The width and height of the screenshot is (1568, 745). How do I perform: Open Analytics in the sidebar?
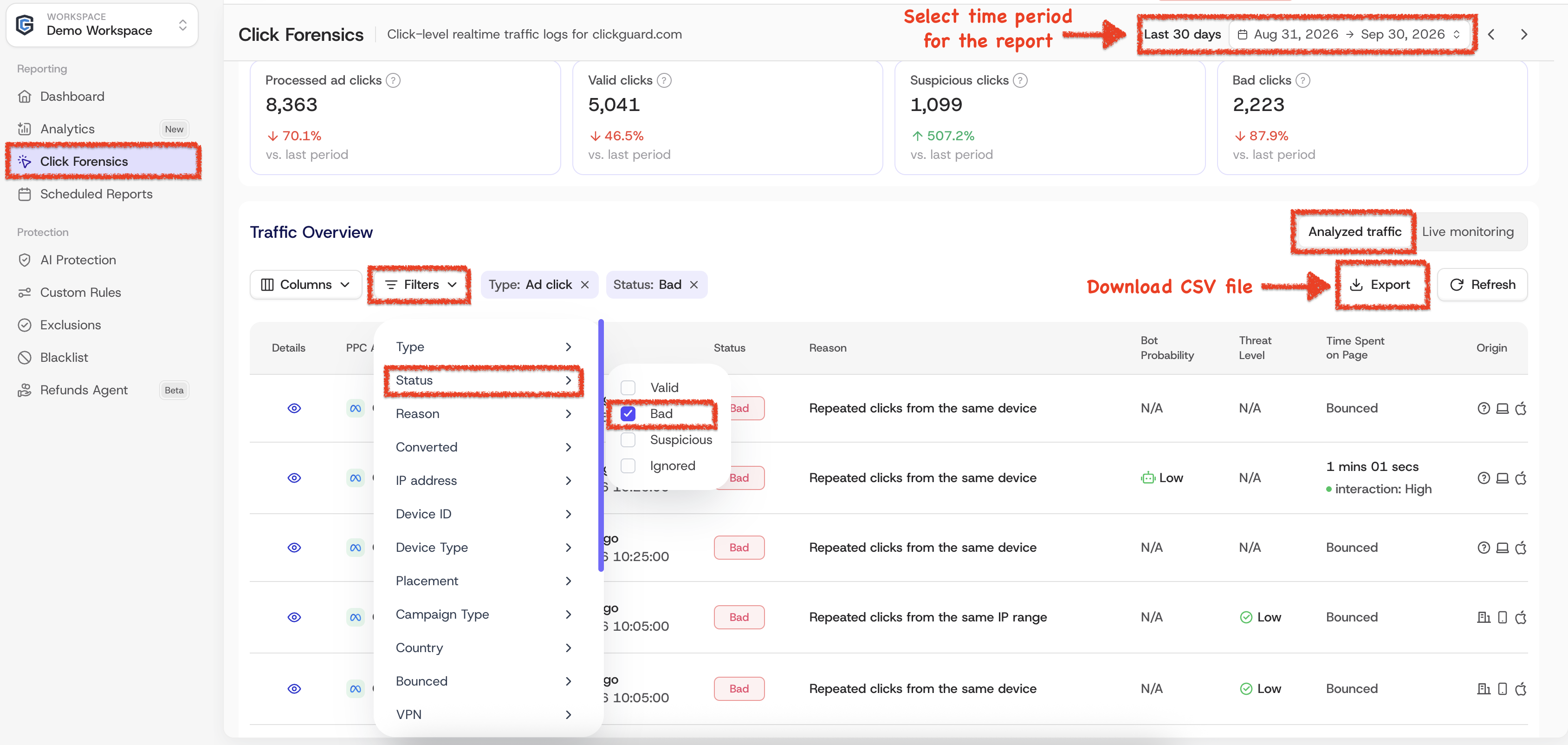click(67, 129)
